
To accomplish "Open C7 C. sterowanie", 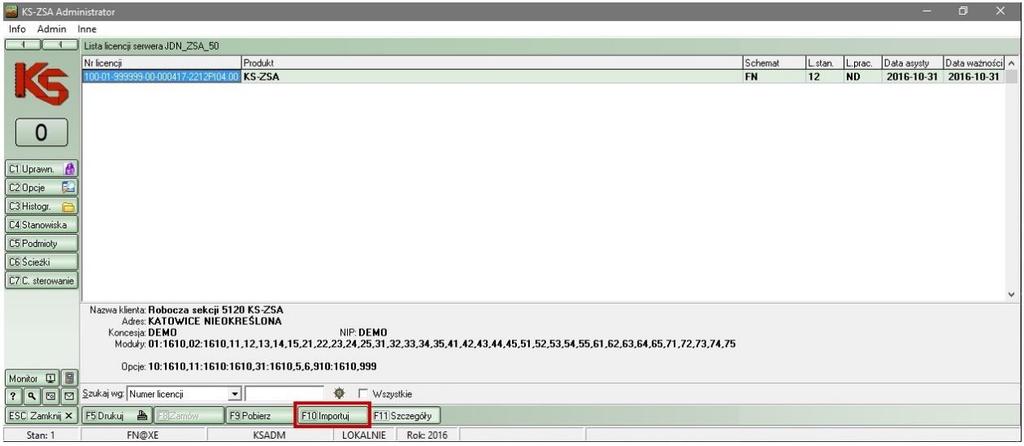I will (x=41, y=281).
